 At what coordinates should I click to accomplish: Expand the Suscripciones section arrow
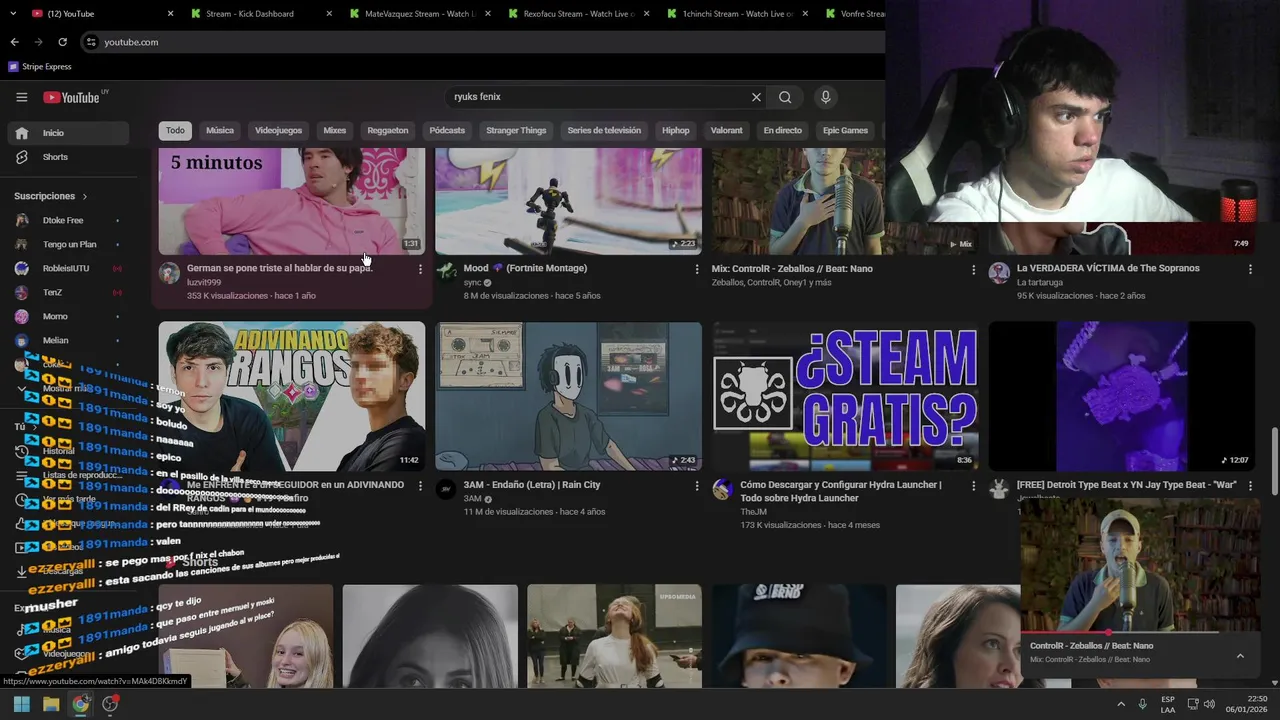point(85,197)
